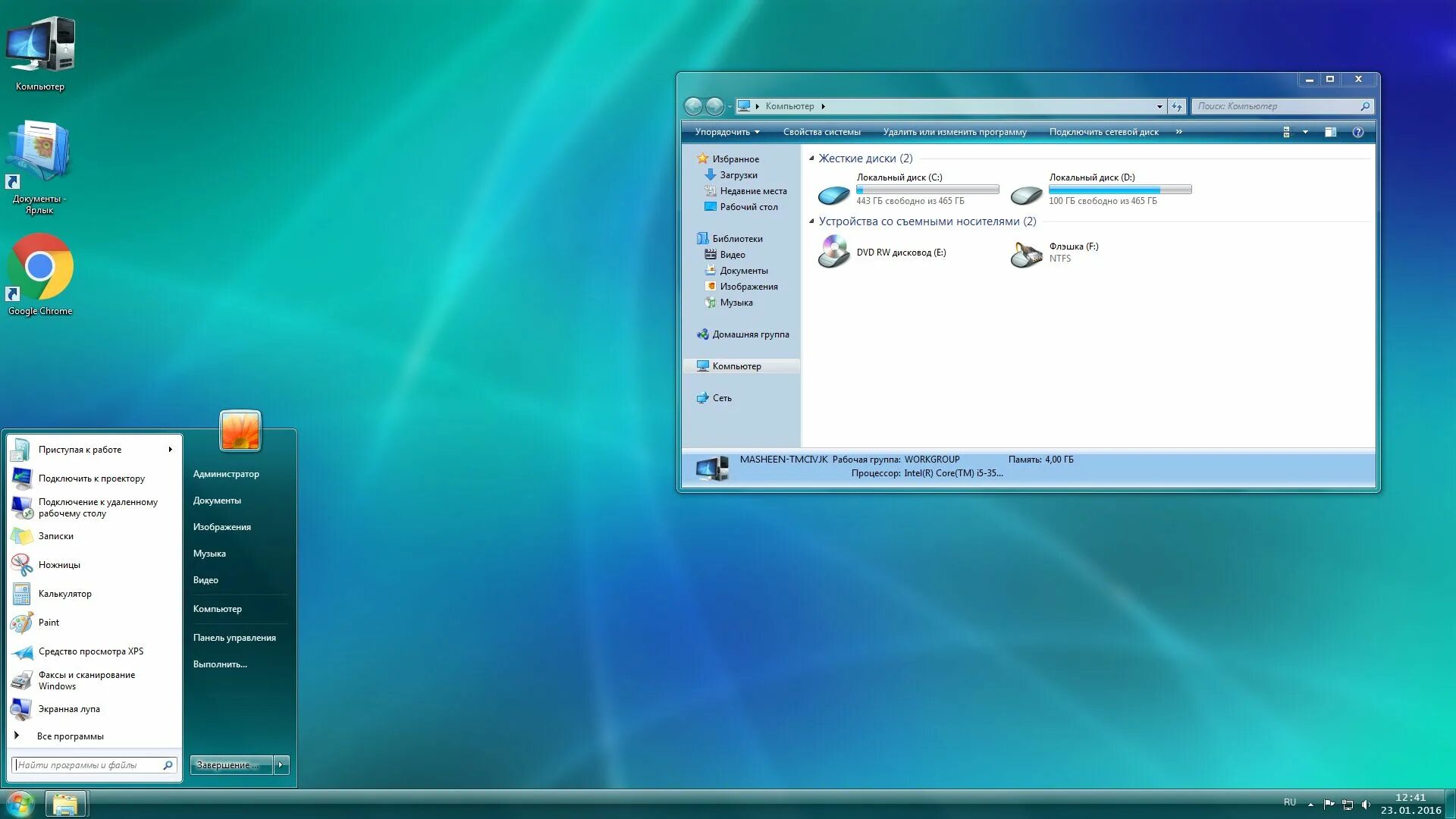Open Explorer help question-mark icon

tap(1358, 132)
